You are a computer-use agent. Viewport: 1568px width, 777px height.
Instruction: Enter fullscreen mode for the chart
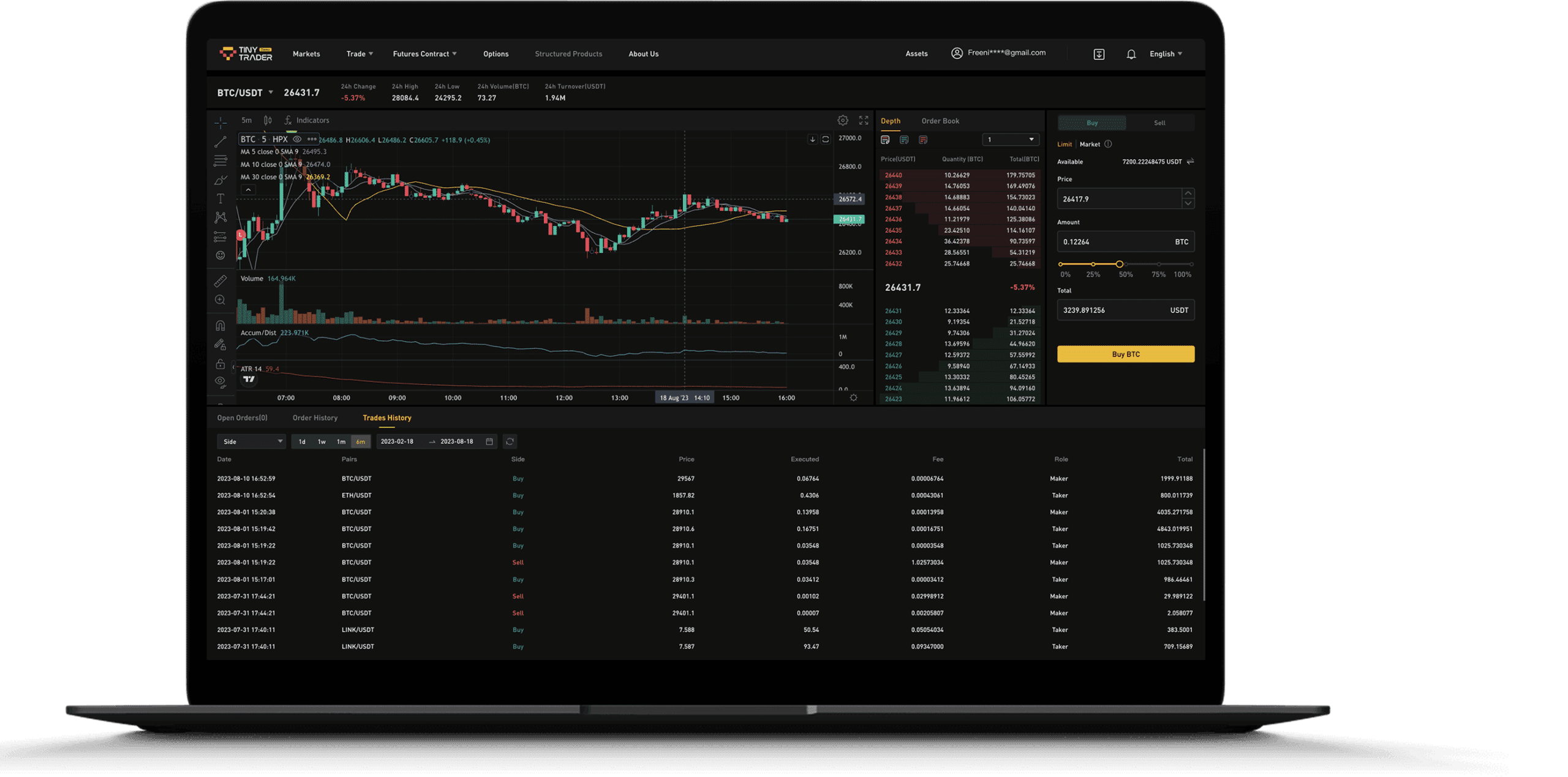point(864,121)
